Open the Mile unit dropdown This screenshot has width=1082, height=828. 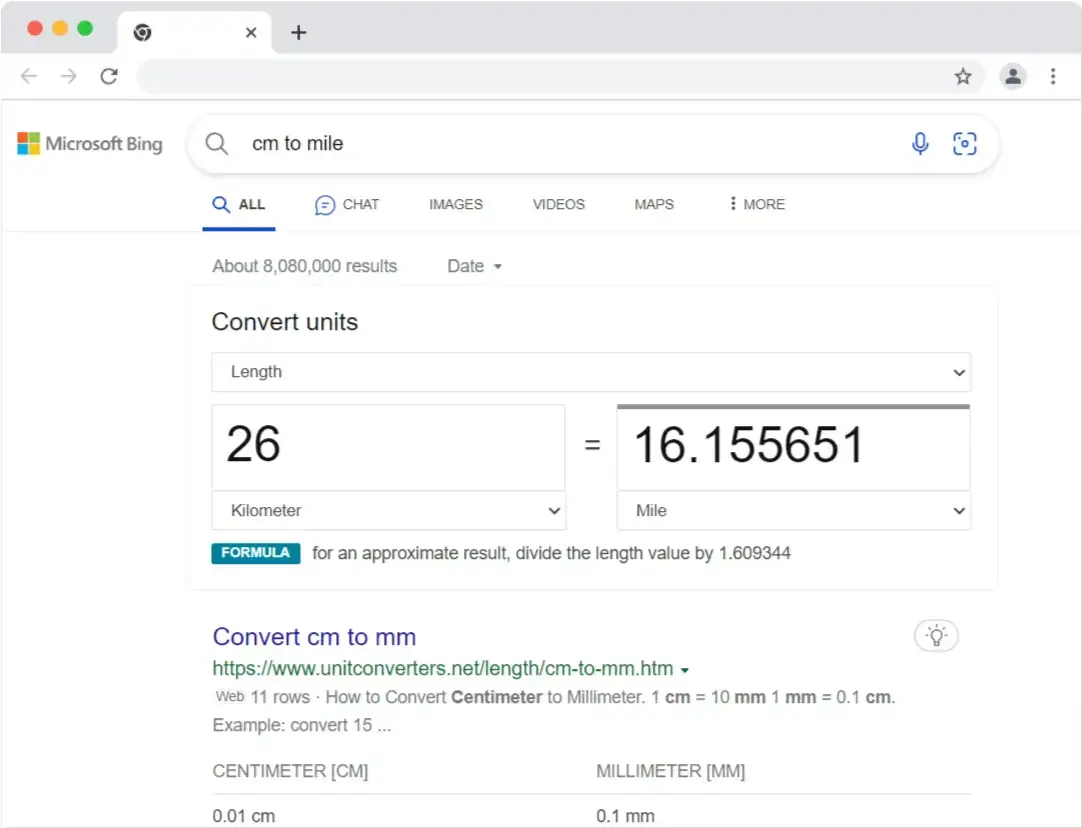[793, 510]
